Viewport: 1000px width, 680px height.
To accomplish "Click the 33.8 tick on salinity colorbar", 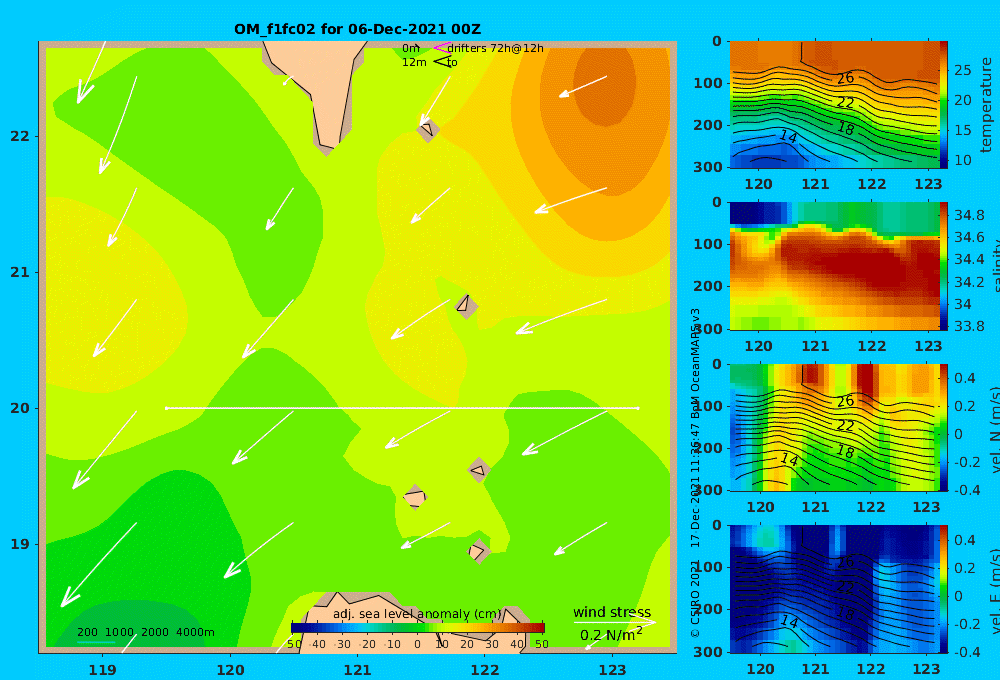I will coord(969,326).
